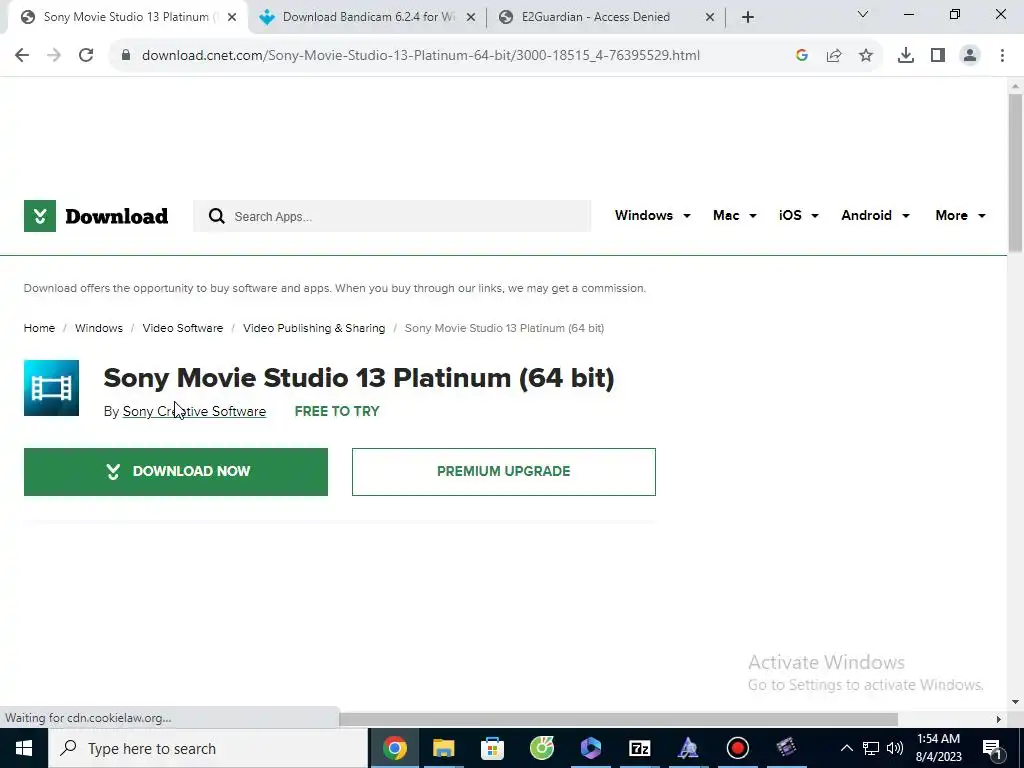Screen dimensions: 1024x768
Task: Click the vertical page scrollbar
Action: (x=1015, y=173)
